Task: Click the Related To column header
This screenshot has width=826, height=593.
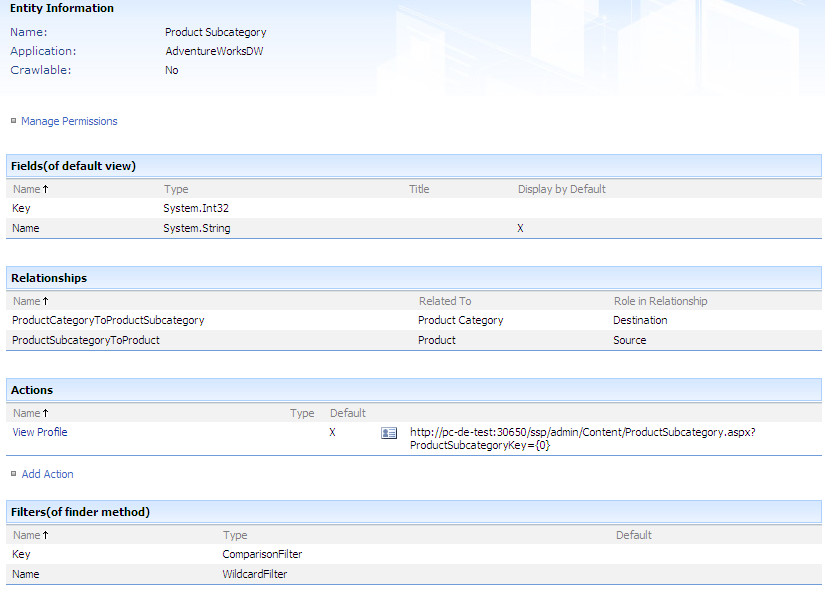Action: (x=445, y=301)
